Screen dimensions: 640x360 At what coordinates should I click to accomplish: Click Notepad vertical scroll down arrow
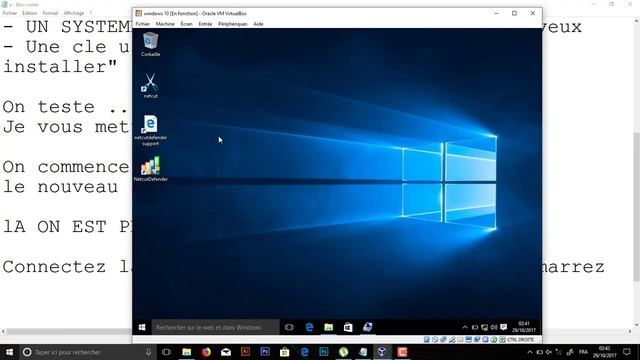636,325
